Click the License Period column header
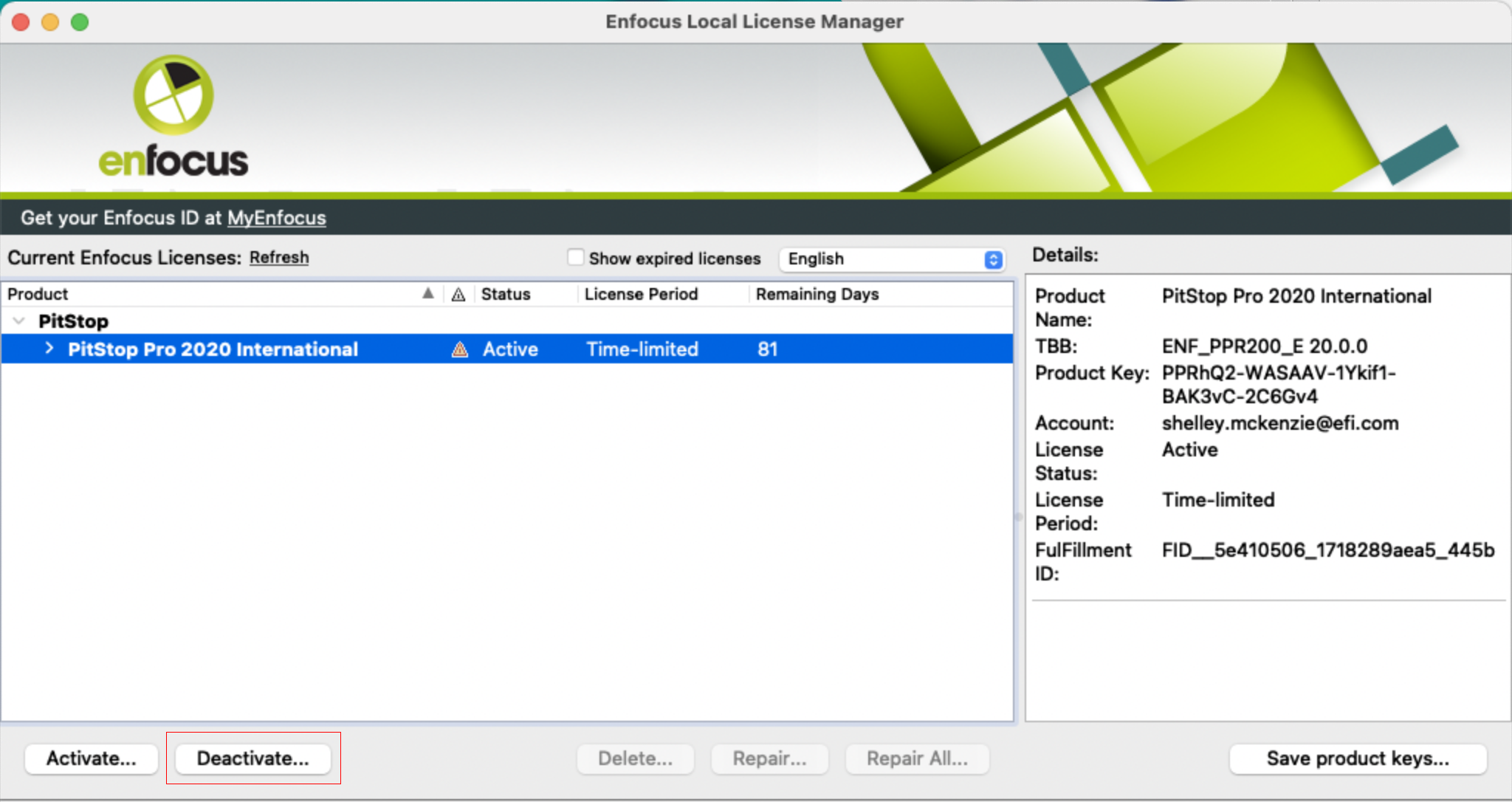Viewport: 1512px width, 802px height. [640, 294]
